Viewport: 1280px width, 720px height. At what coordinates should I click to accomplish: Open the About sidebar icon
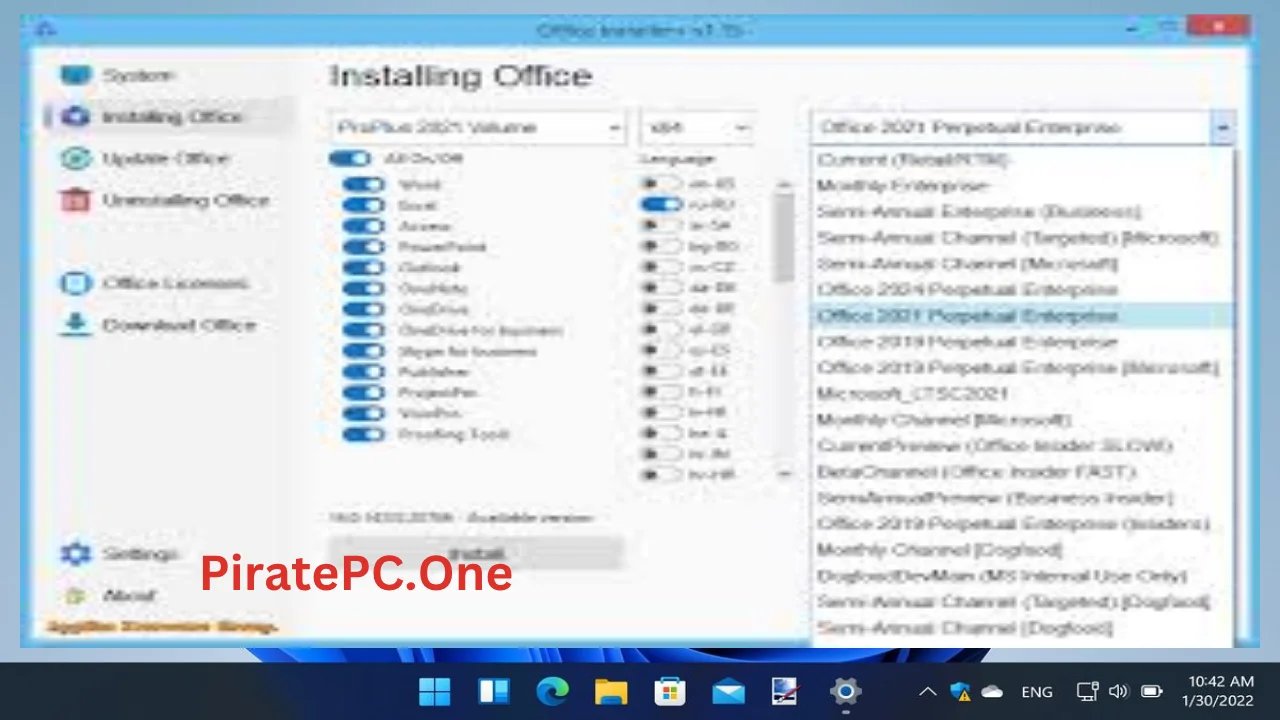click(x=76, y=595)
